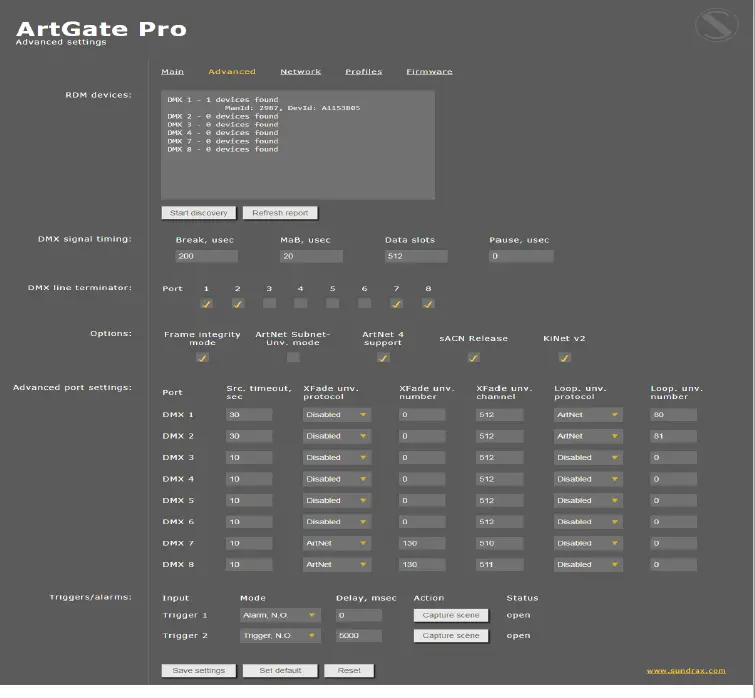The width and height of the screenshot is (755, 698).
Task: Open the Profiles tab
Action: click(x=364, y=71)
